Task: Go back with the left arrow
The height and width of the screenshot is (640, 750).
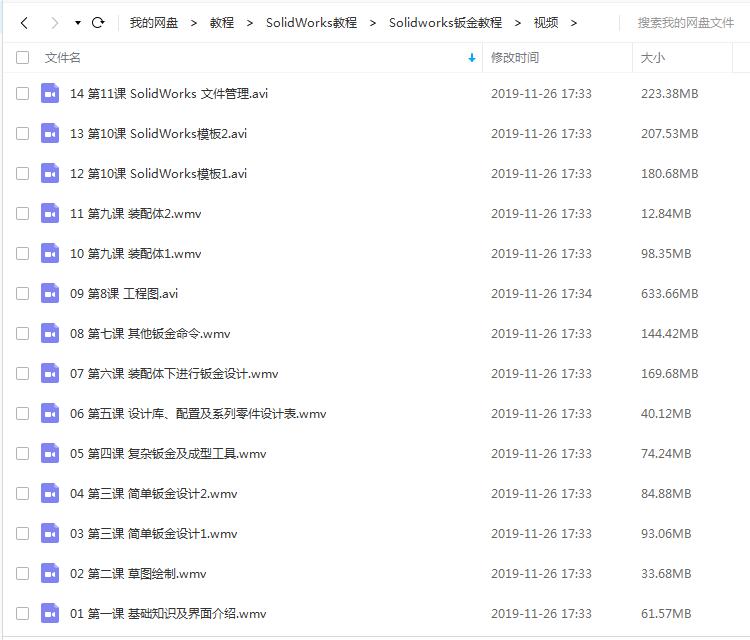Action: 24,22
